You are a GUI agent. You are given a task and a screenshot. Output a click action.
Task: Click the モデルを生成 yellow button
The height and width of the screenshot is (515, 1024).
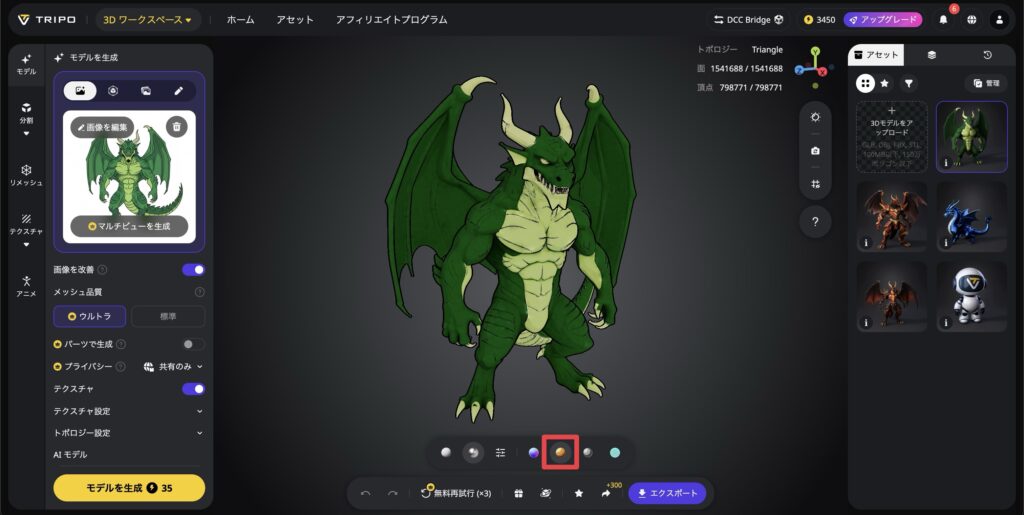(x=129, y=488)
